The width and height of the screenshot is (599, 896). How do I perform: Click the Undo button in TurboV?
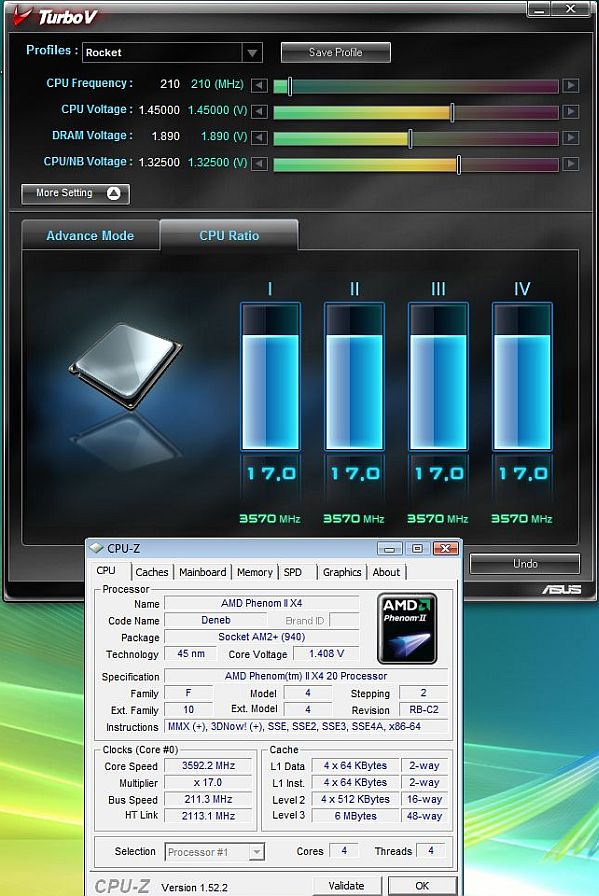pyautogui.click(x=525, y=564)
